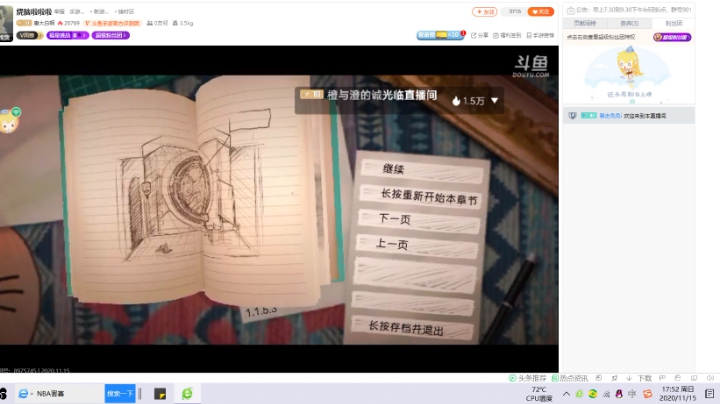This screenshot has height=404, width=720.
Task: Click 热点资讯 in browser status bar
Action: [569, 378]
